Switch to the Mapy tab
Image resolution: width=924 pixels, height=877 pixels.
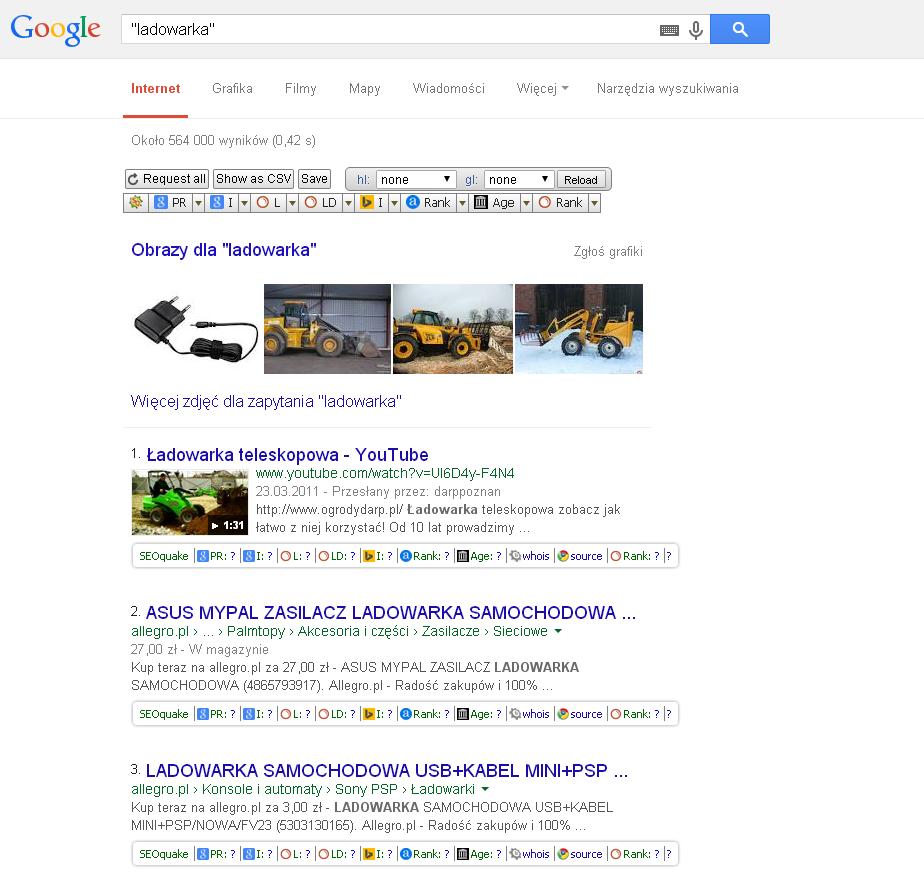pos(364,88)
